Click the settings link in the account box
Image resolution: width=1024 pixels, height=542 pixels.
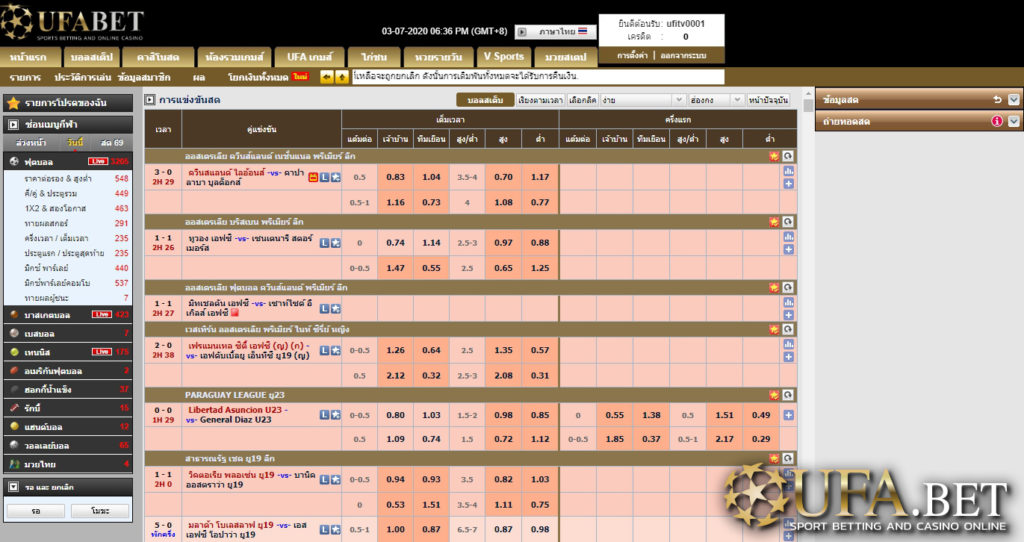click(632, 56)
